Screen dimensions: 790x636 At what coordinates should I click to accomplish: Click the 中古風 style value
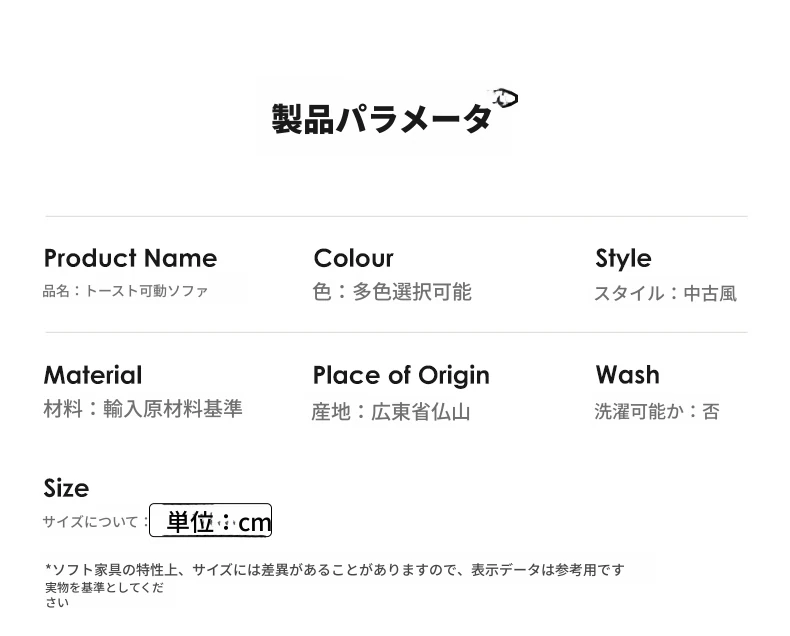pyautogui.click(x=710, y=293)
